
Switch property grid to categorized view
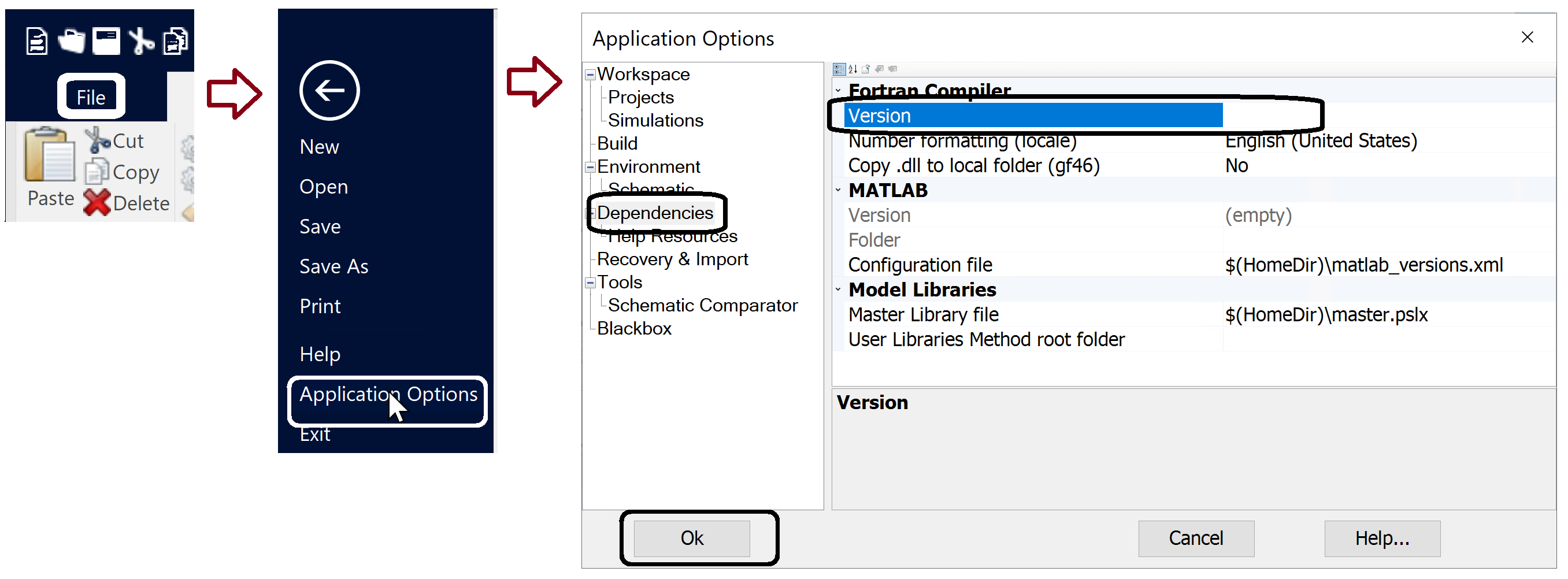[x=839, y=69]
